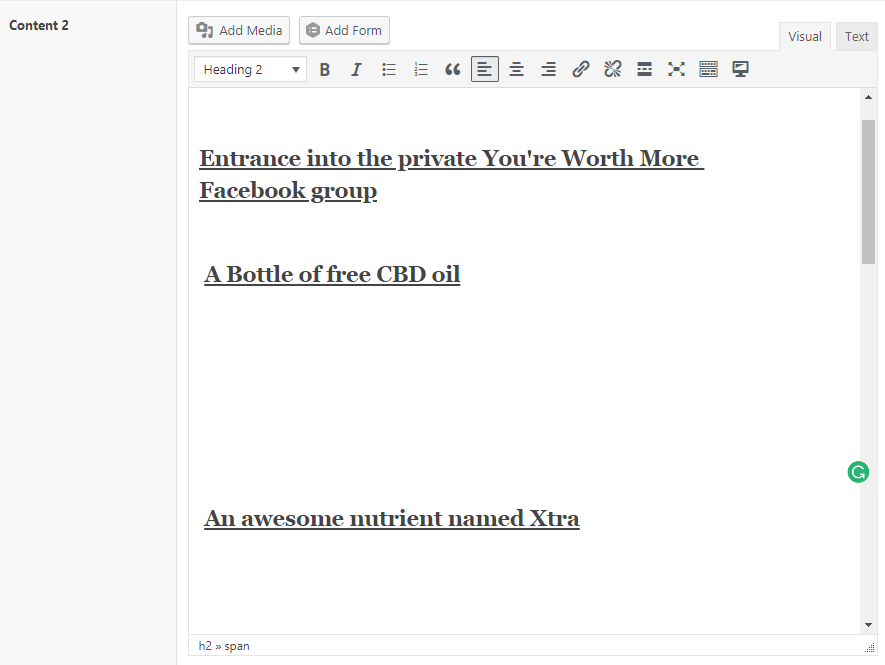Enter distraction-free fullscreen mode
The image size is (885, 665).
coord(676,69)
